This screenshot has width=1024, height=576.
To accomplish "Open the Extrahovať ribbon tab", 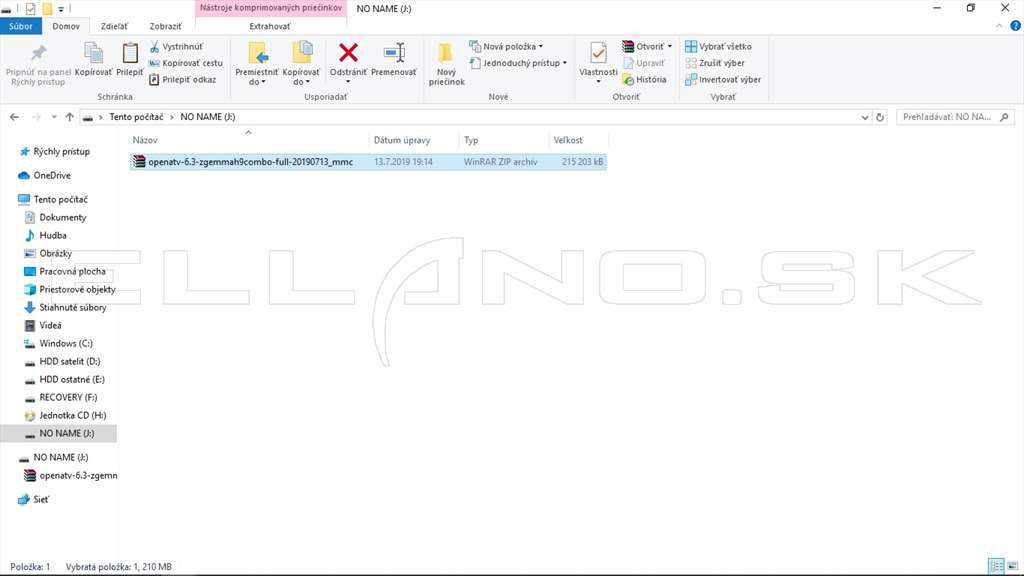I will [270, 26].
